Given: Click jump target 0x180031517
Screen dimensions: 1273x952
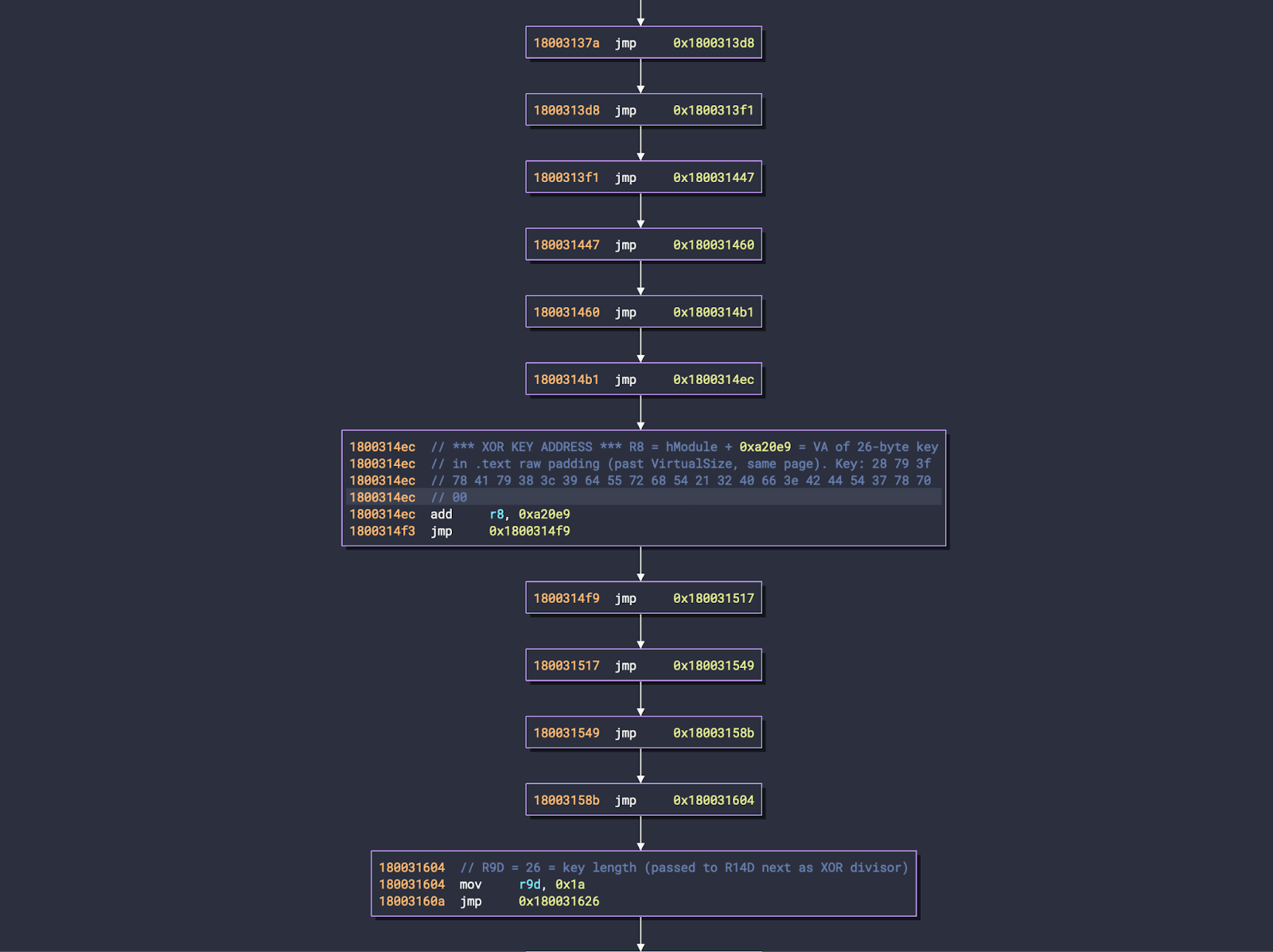Looking at the screenshot, I should tap(713, 599).
